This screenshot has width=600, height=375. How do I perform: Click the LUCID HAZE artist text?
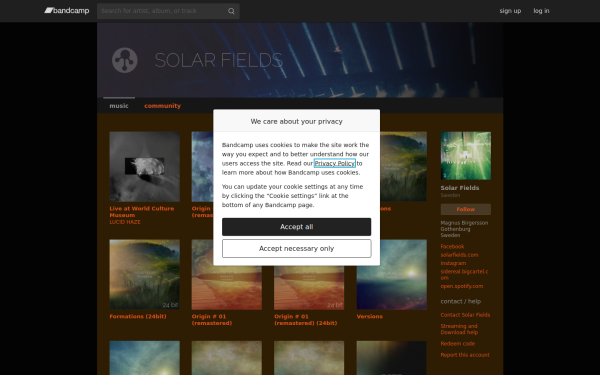125,222
